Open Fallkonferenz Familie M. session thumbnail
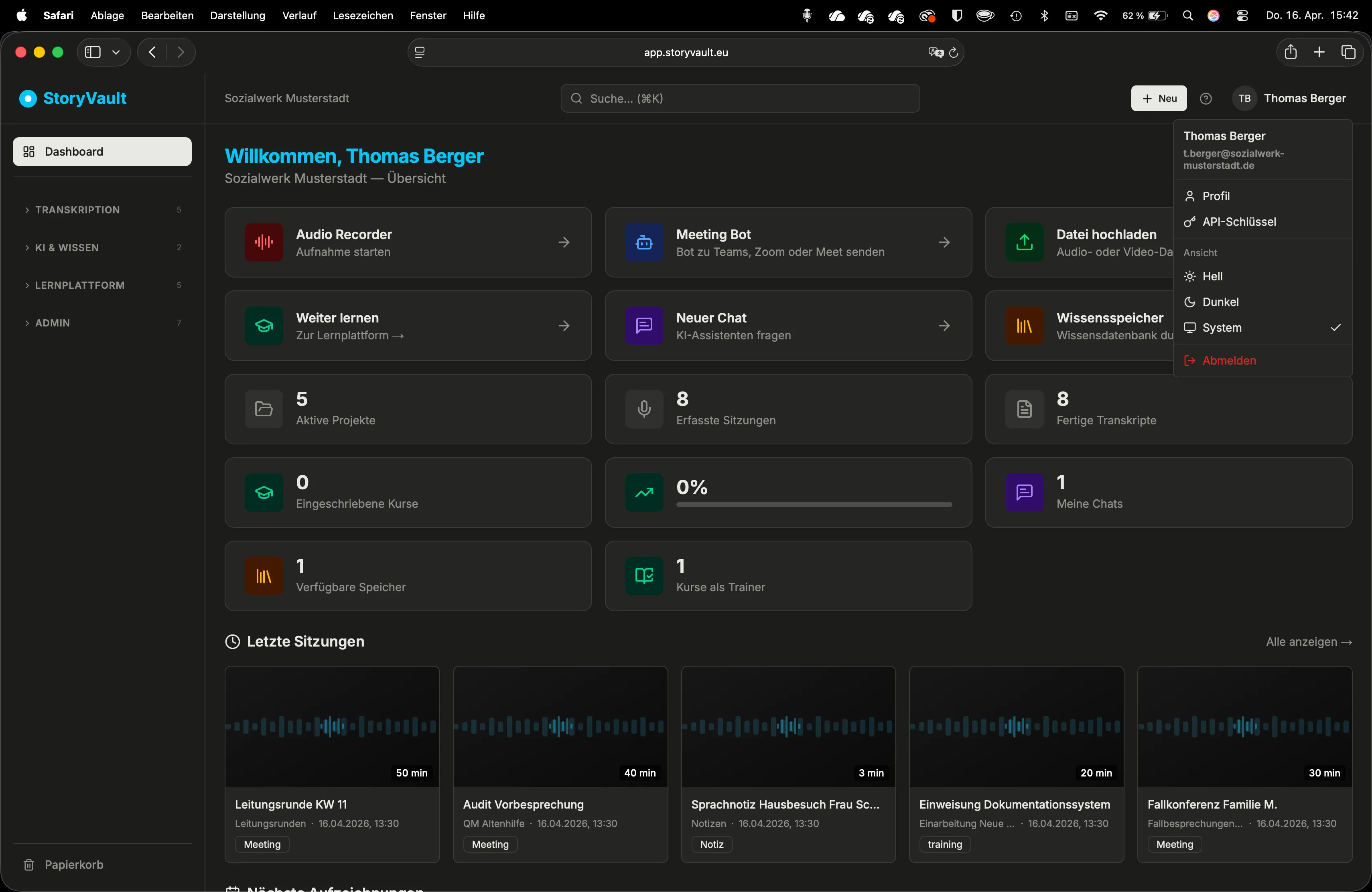The width and height of the screenshot is (1372, 892). pyautogui.click(x=1244, y=727)
